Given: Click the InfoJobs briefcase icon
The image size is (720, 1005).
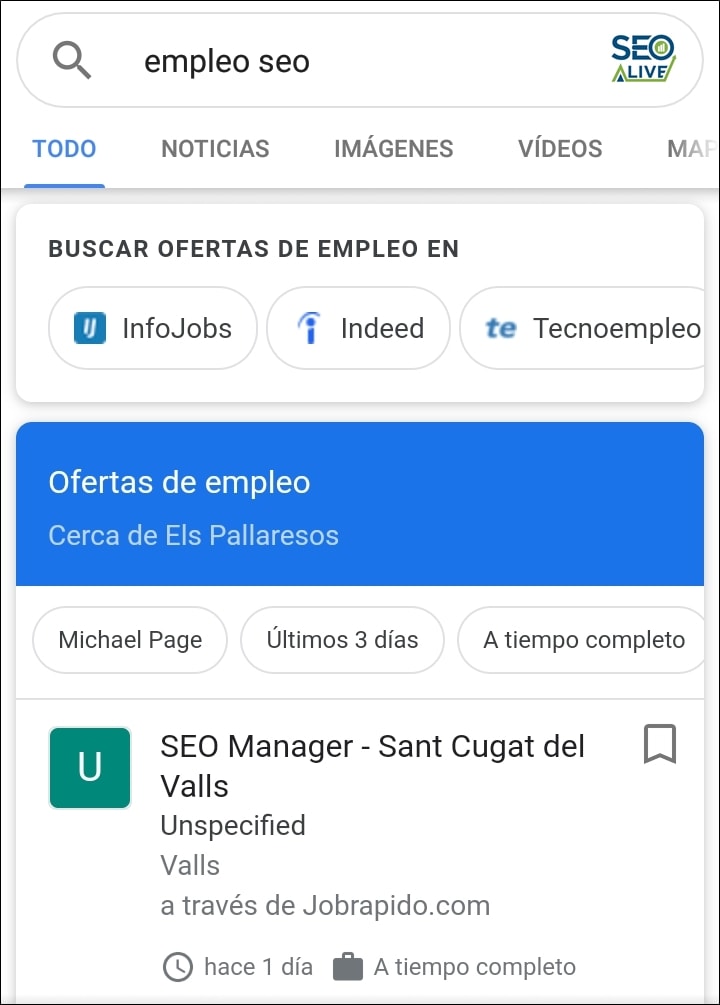Looking at the screenshot, I should [89, 328].
